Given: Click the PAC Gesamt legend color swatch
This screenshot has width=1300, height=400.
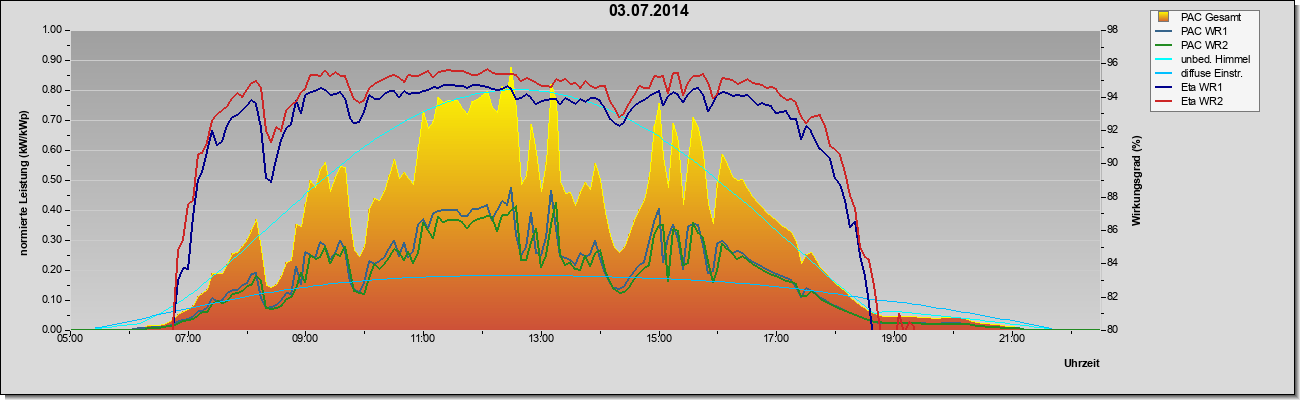Looking at the screenshot, I should [x=1167, y=17].
